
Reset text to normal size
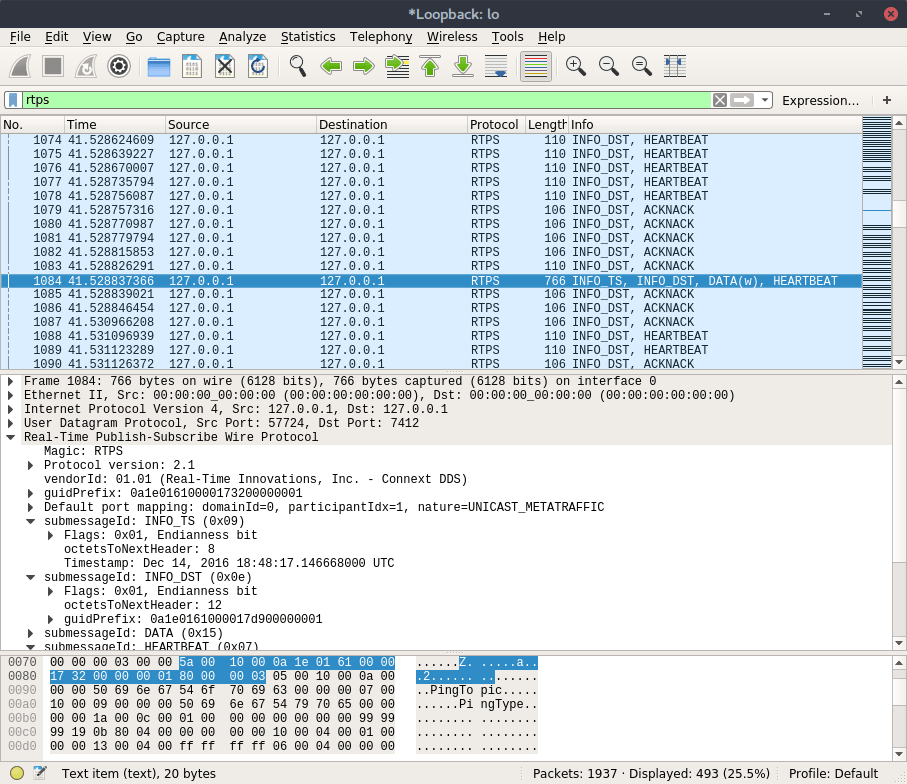(641, 66)
